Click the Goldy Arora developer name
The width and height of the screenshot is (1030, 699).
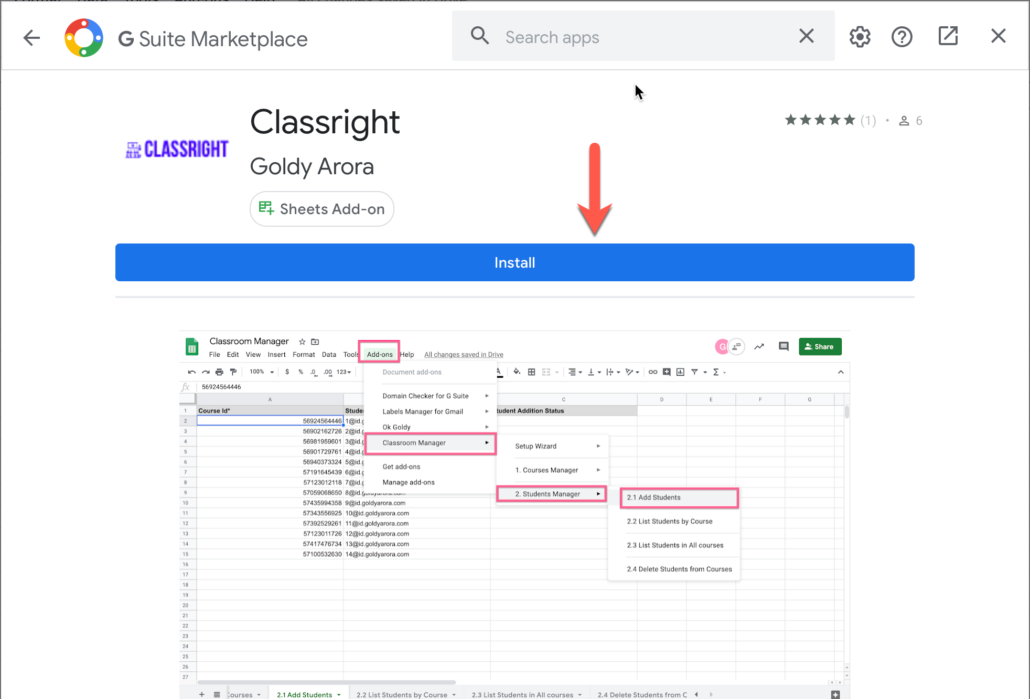[x=311, y=167]
